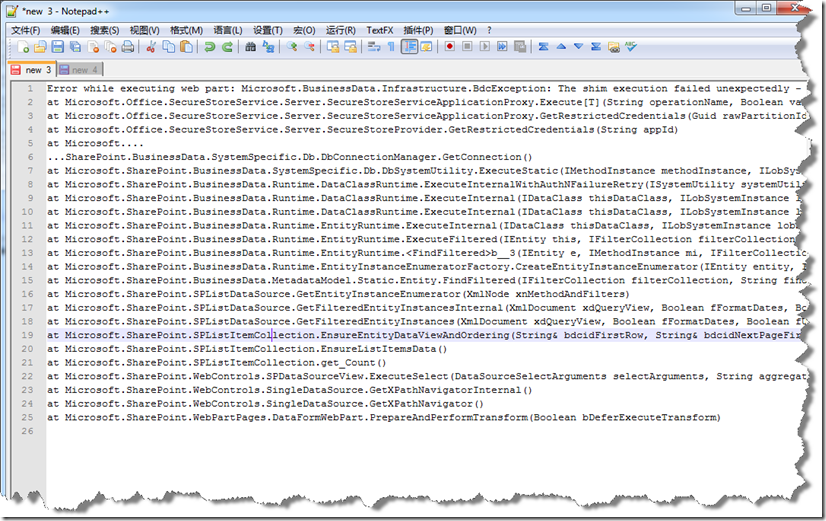Copy selection using the toolbar Copy icon
Image resolution: width=826 pixels, height=521 pixels.
[169, 47]
